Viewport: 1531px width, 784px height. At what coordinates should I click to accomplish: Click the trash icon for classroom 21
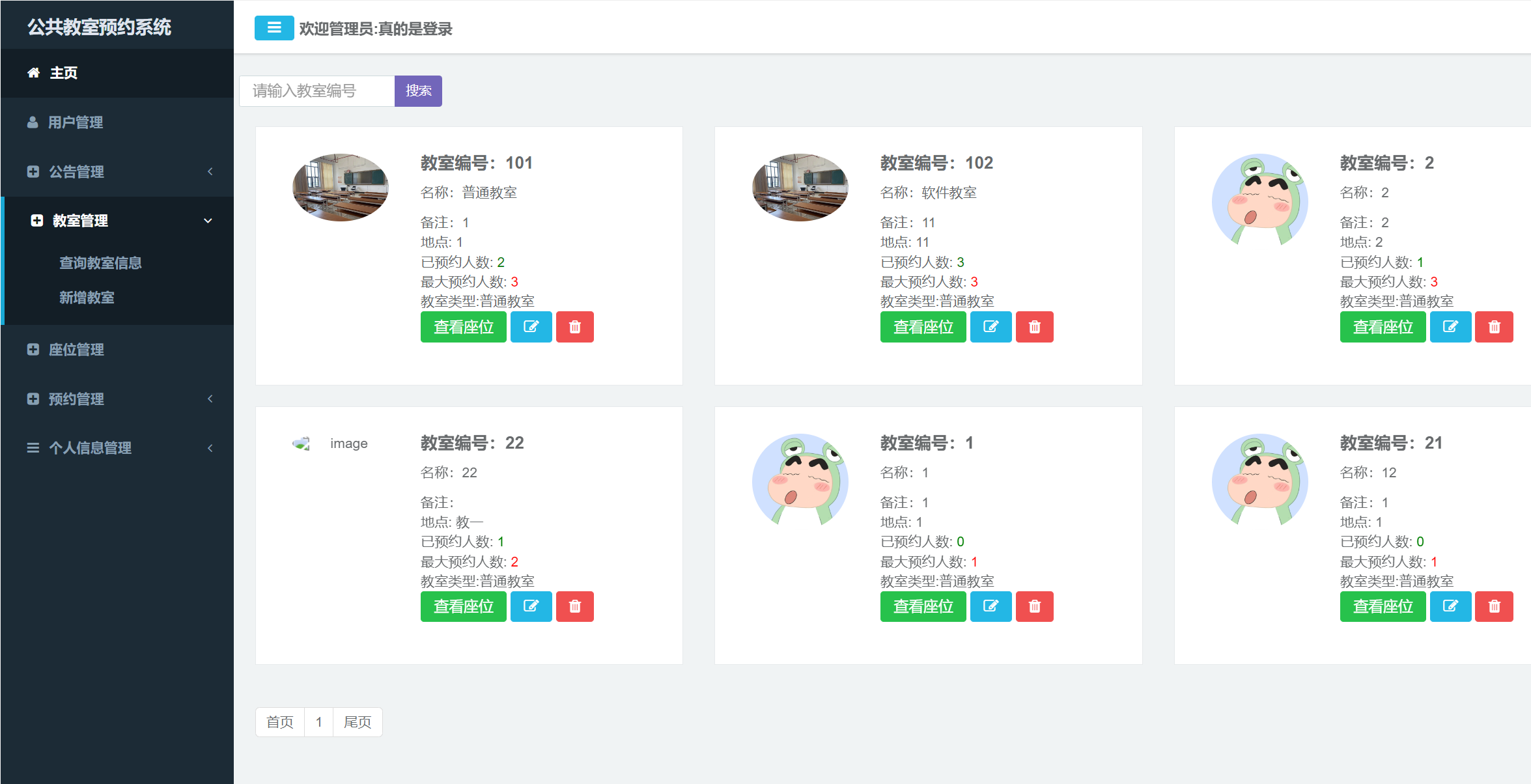click(1494, 606)
